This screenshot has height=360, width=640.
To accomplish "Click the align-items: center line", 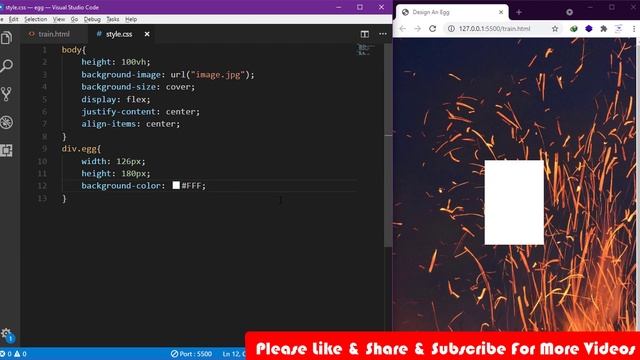I will click(130, 124).
